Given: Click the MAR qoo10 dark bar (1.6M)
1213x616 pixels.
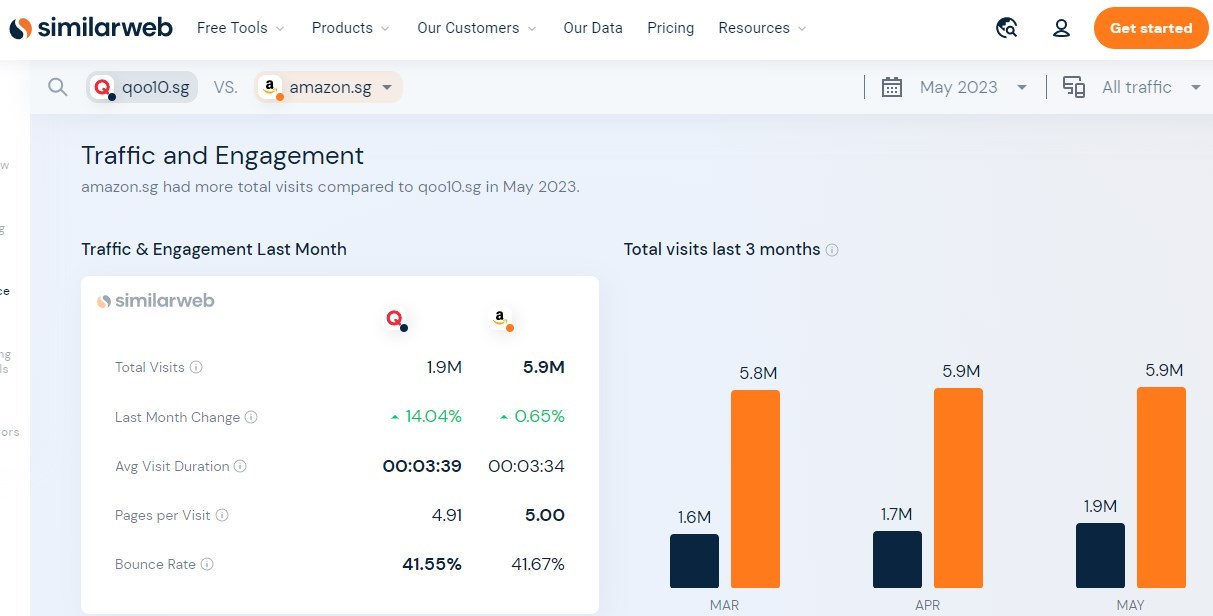Looking at the screenshot, I should (x=694, y=561).
